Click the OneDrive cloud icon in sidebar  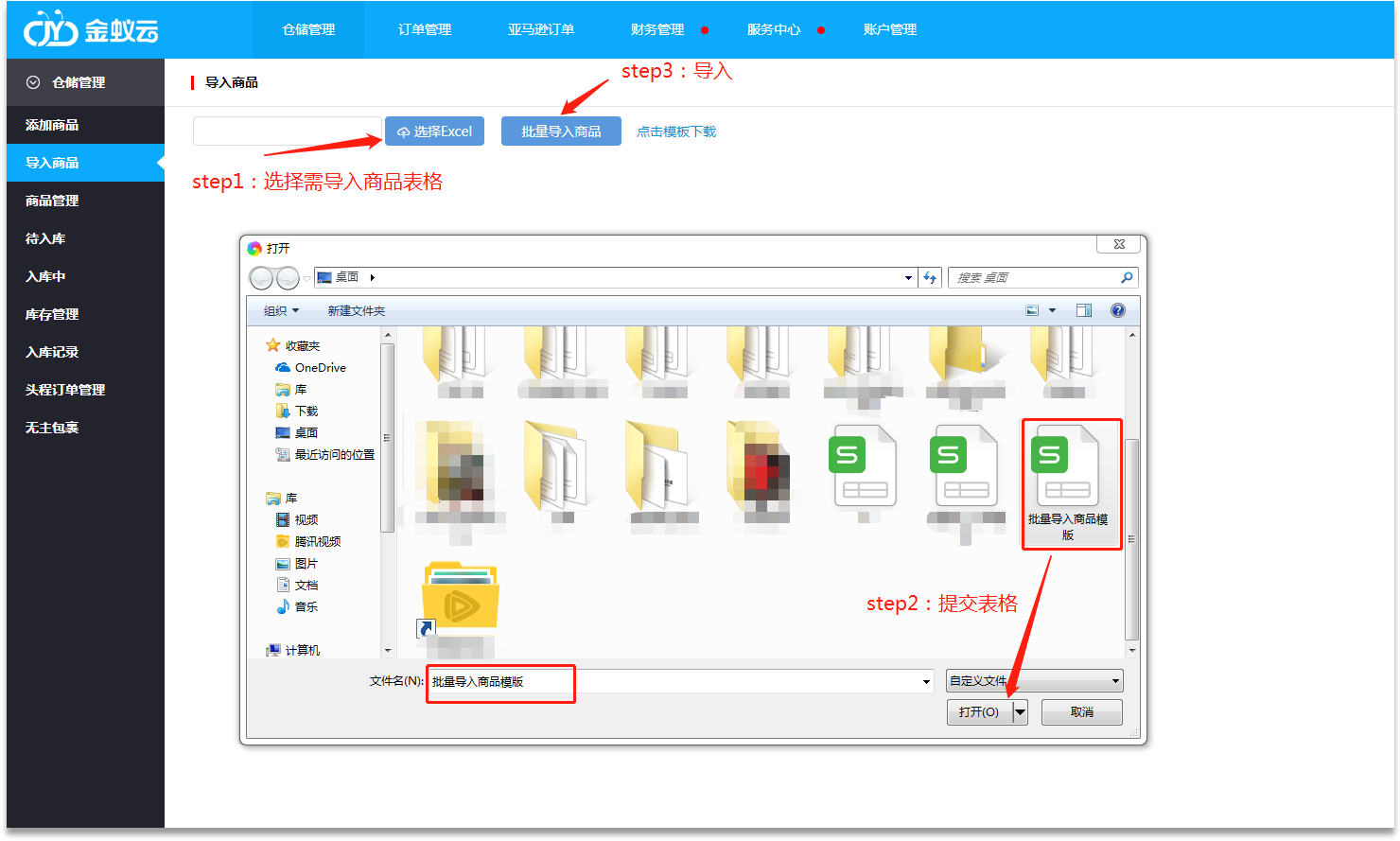click(x=283, y=367)
